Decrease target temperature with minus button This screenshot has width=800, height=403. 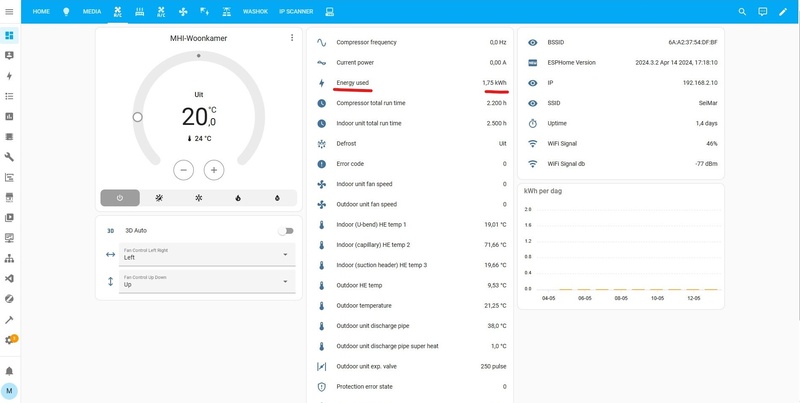(183, 170)
